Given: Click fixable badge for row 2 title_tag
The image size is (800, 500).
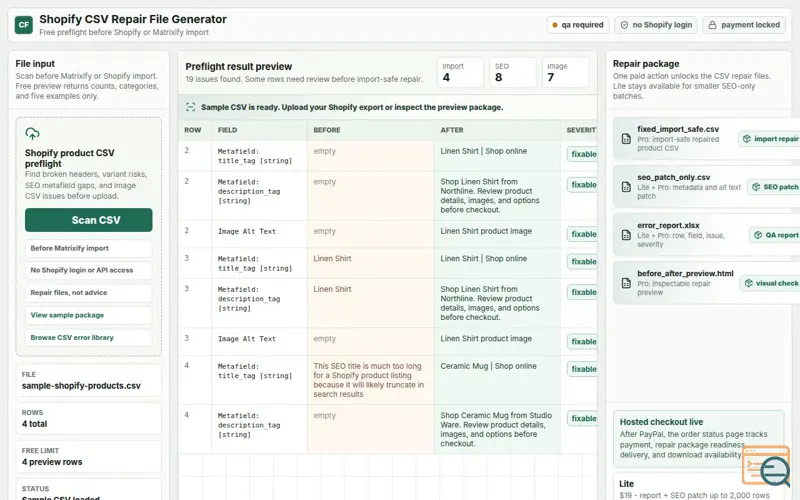Looking at the screenshot, I should [582, 154].
